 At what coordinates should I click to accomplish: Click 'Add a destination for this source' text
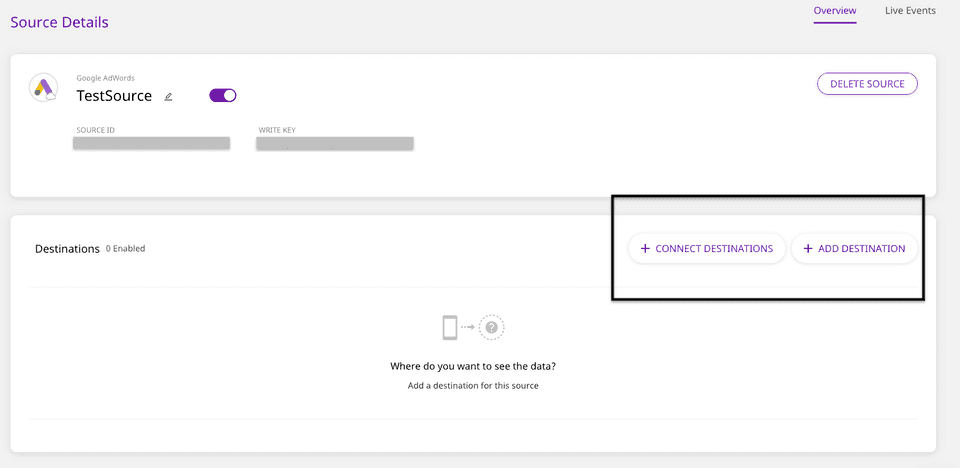[473, 386]
